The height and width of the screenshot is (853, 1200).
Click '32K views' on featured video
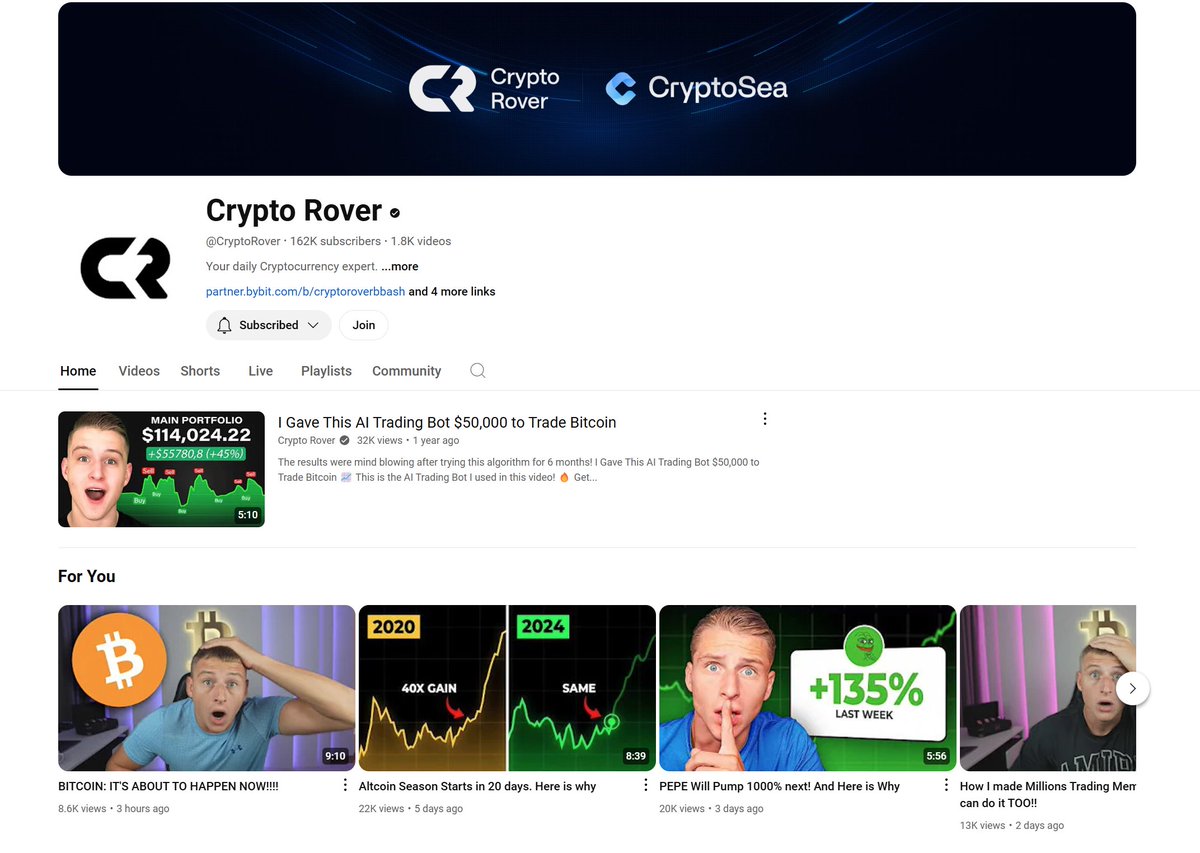tap(379, 440)
